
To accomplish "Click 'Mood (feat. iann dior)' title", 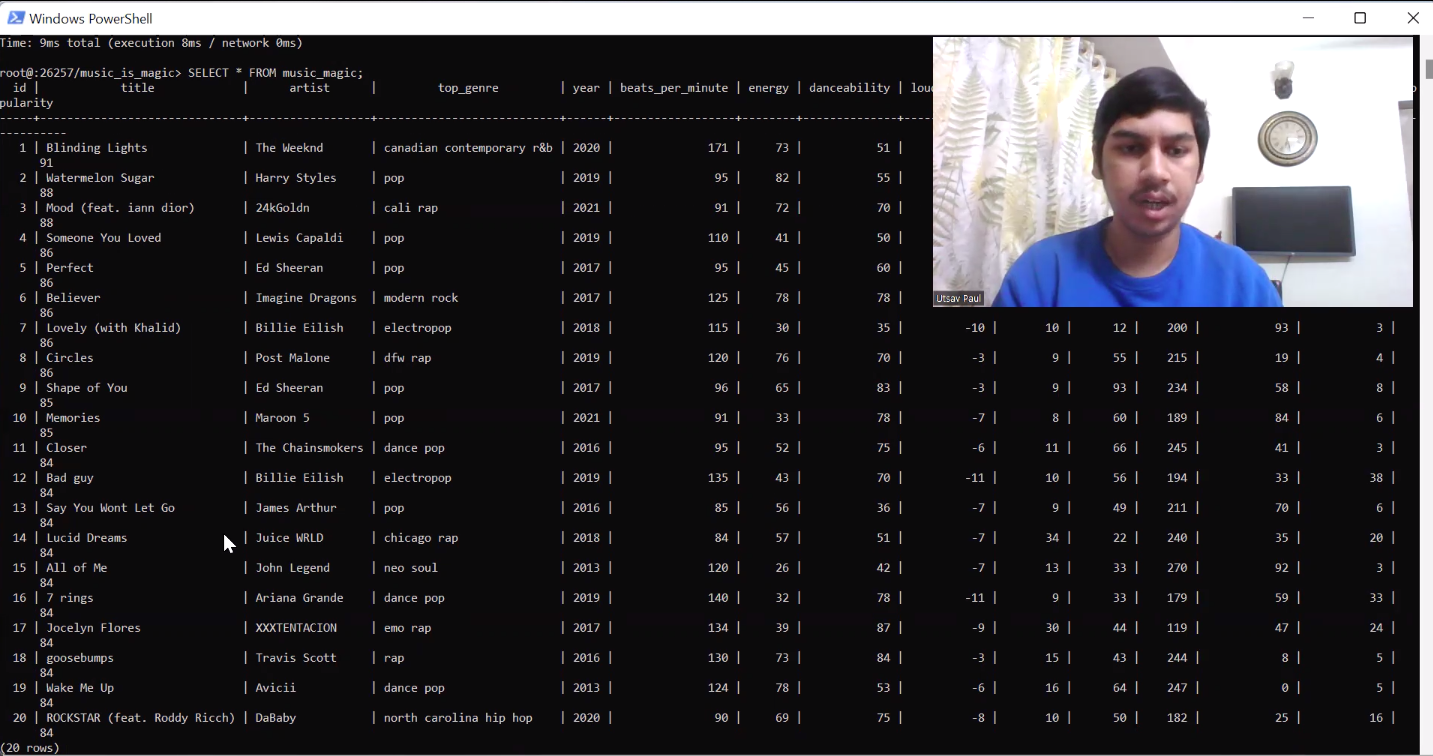I will [x=120, y=208].
